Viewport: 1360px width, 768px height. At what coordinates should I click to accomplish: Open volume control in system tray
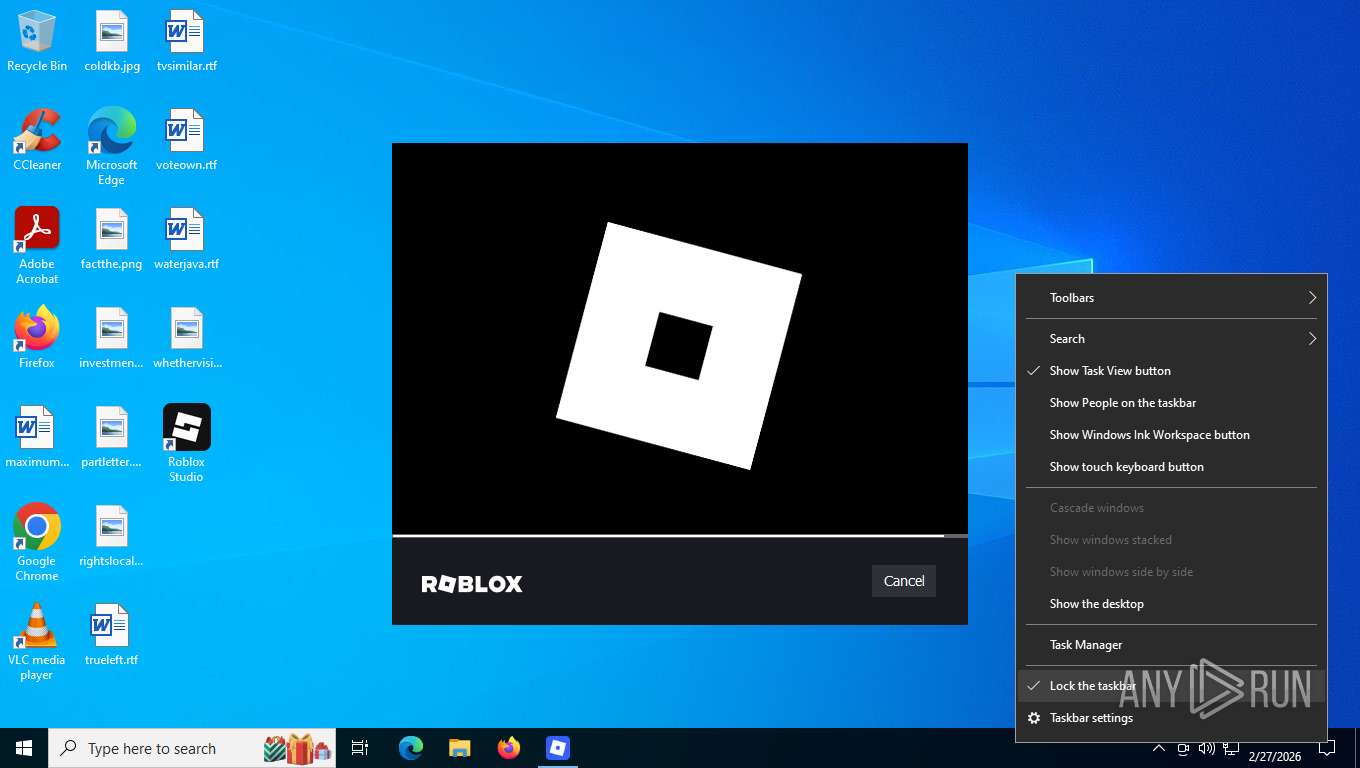click(x=1207, y=748)
